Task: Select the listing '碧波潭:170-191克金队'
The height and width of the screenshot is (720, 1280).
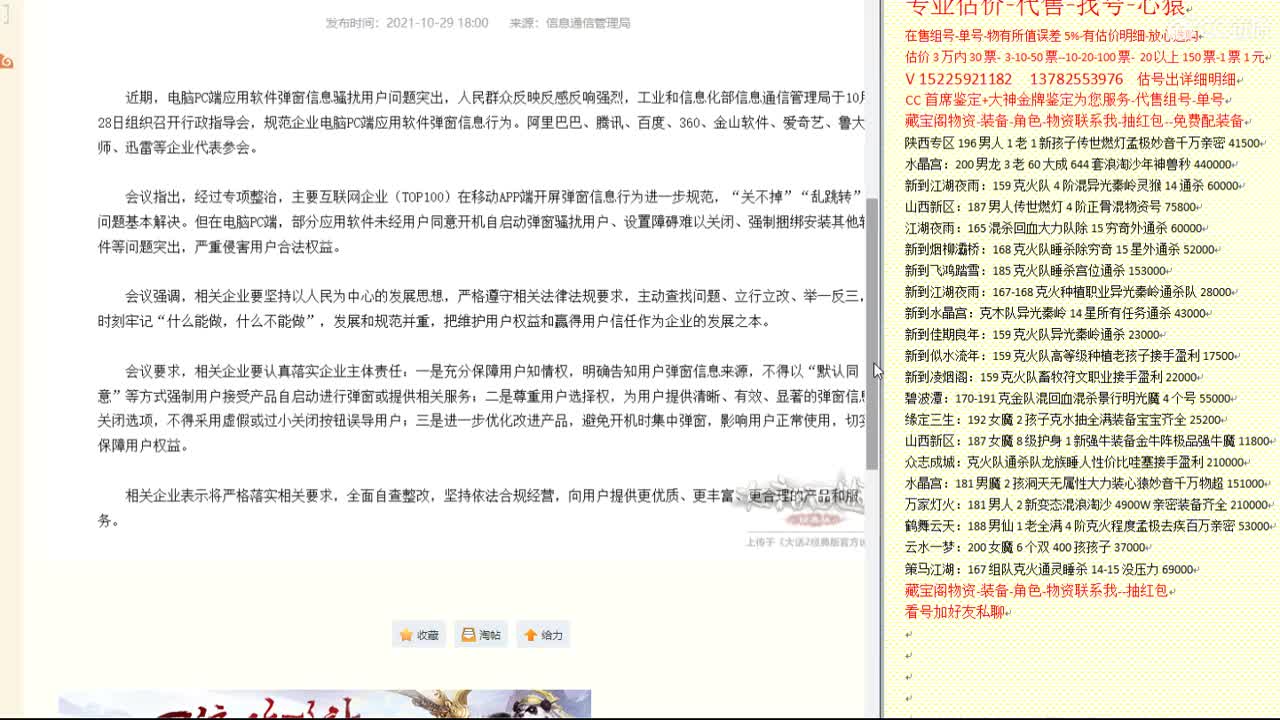Action: [x=1069, y=398]
